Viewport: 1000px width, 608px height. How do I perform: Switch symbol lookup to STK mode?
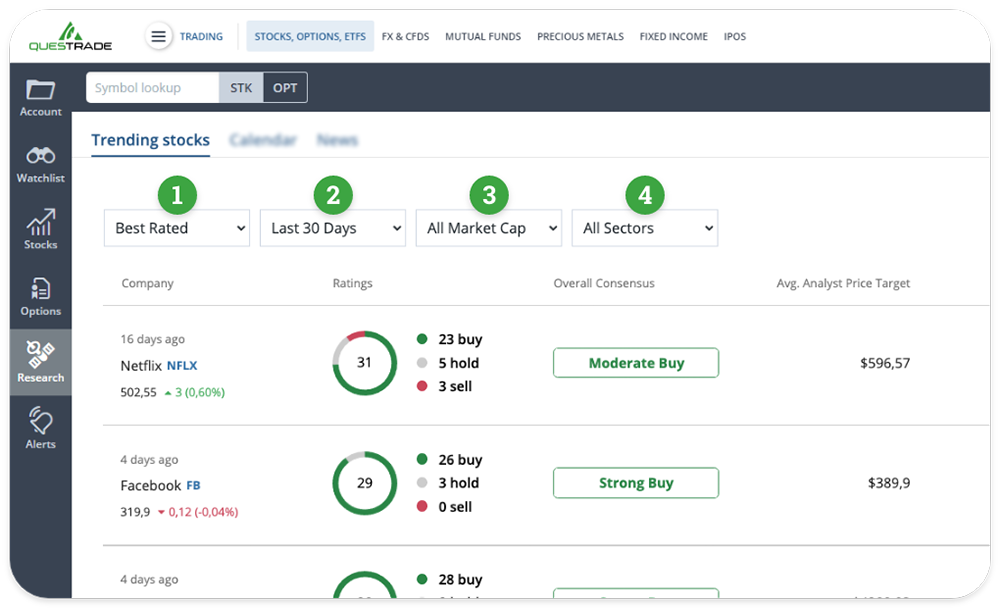[241, 87]
